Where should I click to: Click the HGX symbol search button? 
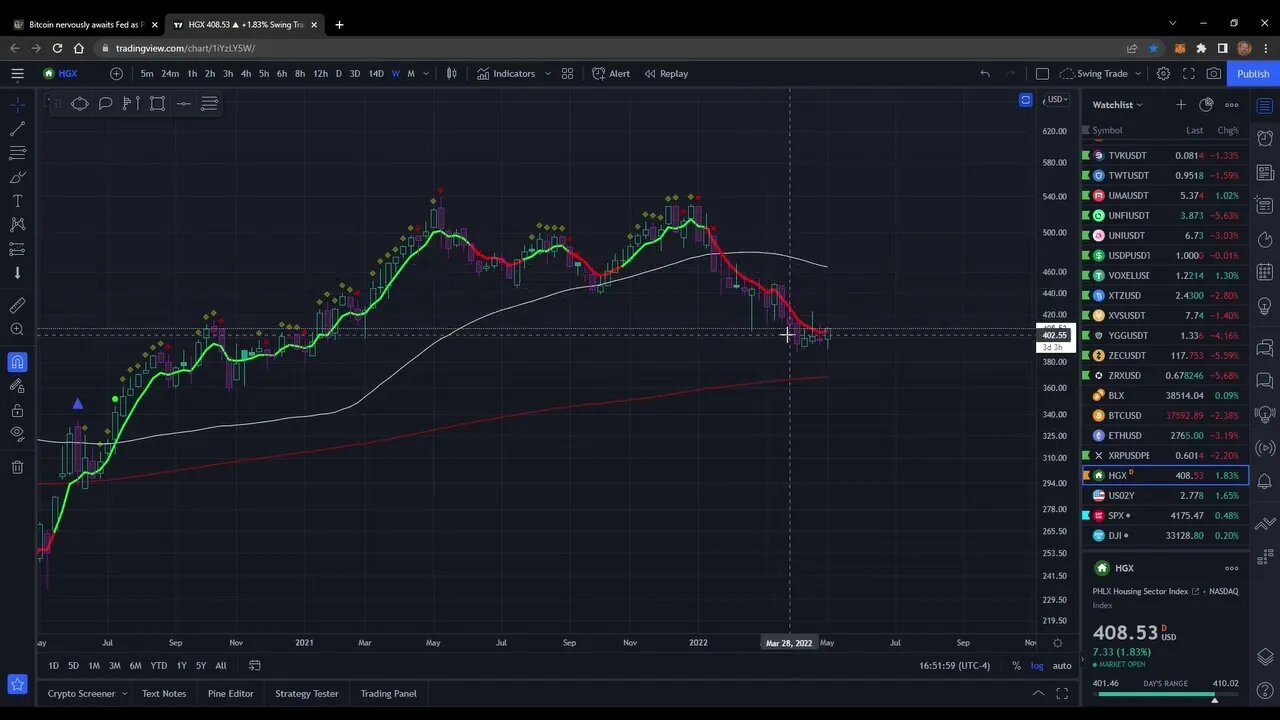click(x=61, y=73)
